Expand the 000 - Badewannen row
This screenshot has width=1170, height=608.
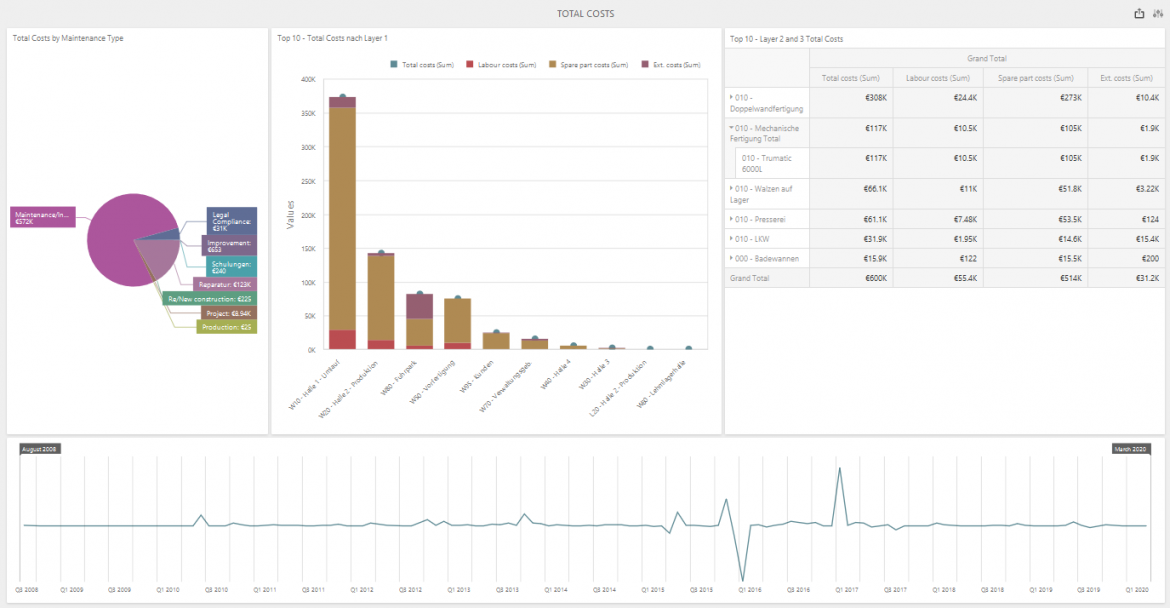(x=730, y=257)
